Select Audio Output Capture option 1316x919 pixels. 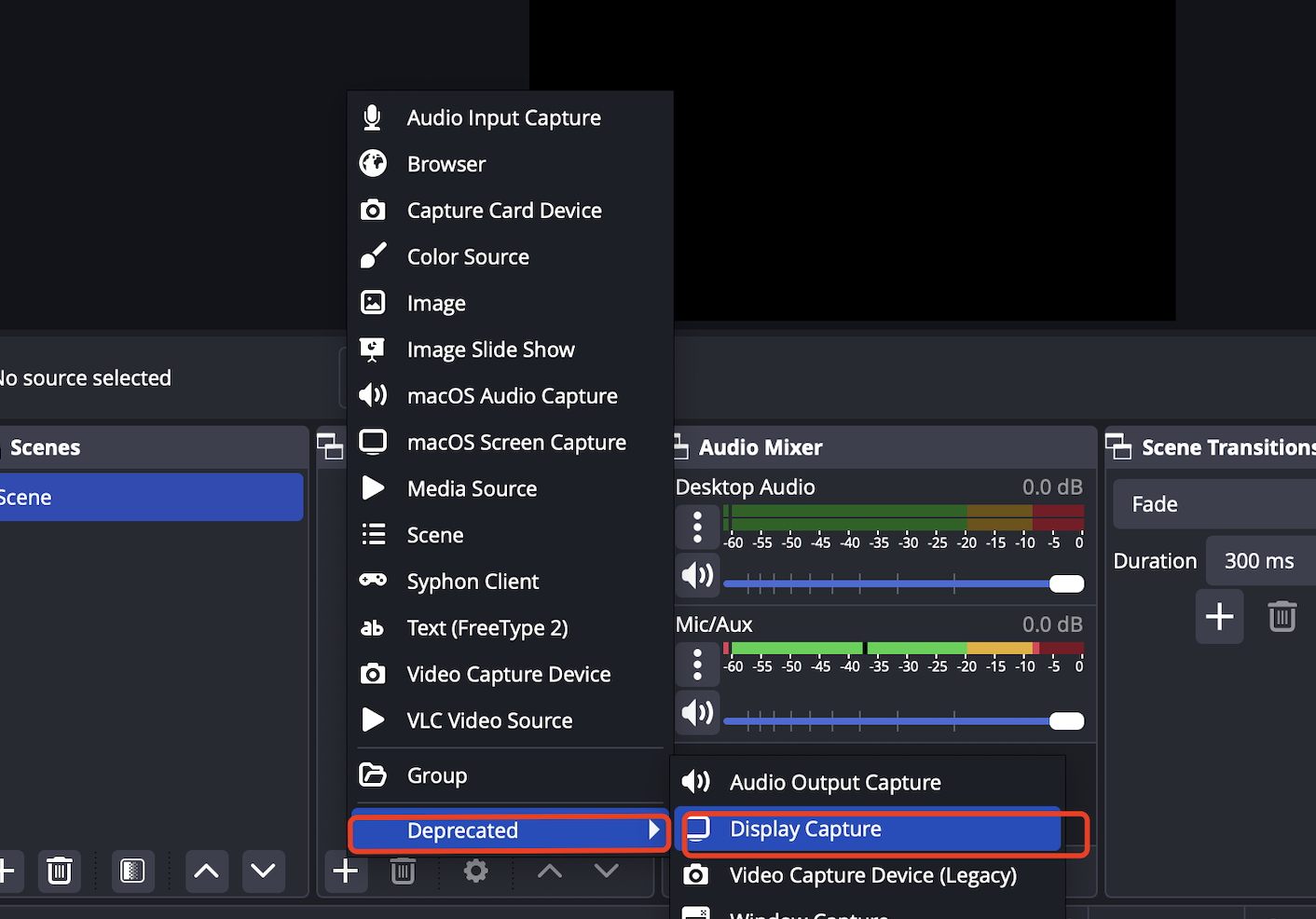[834, 783]
